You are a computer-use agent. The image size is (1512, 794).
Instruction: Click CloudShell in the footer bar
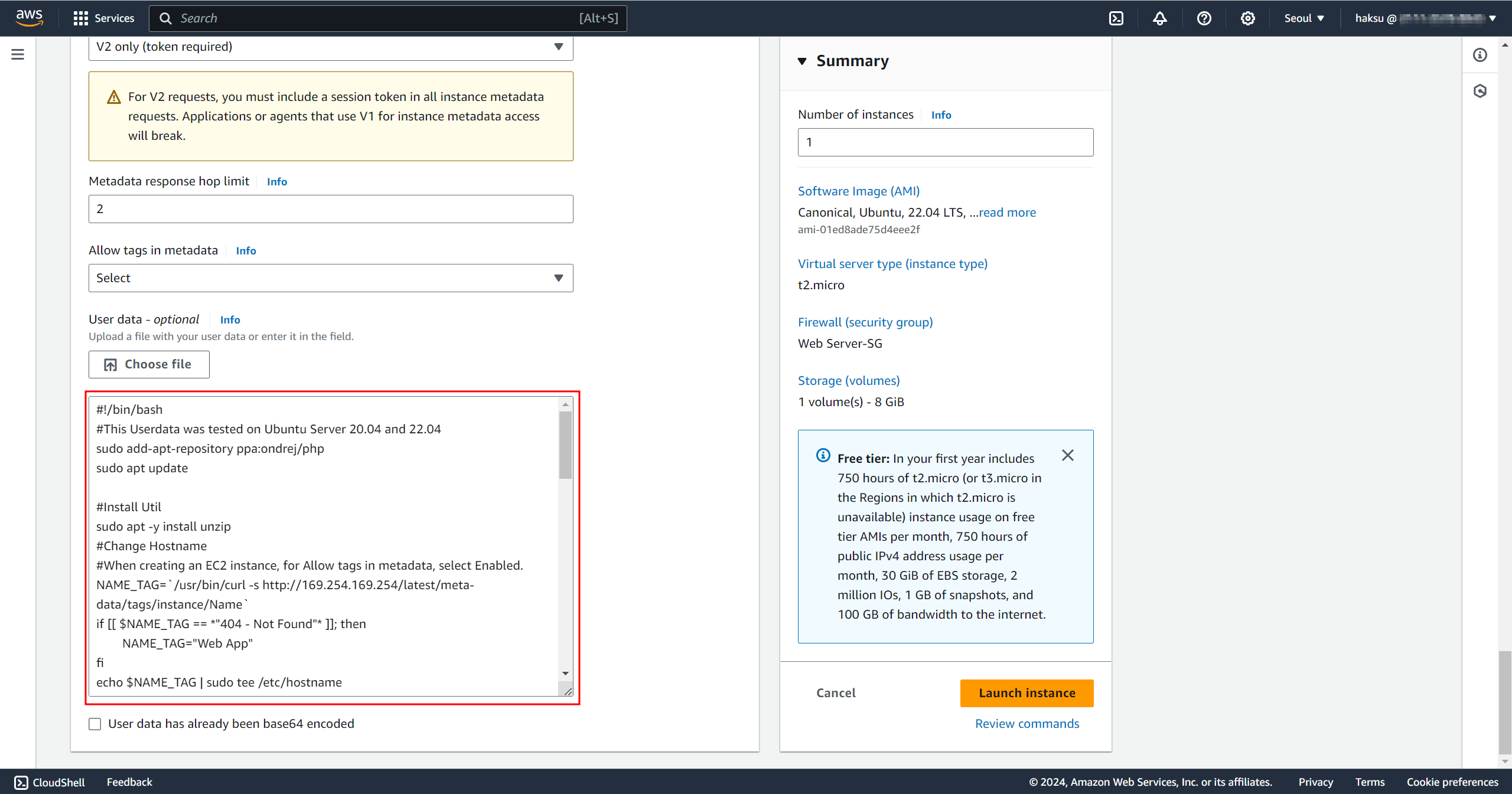pyautogui.click(x=50, y=782)
